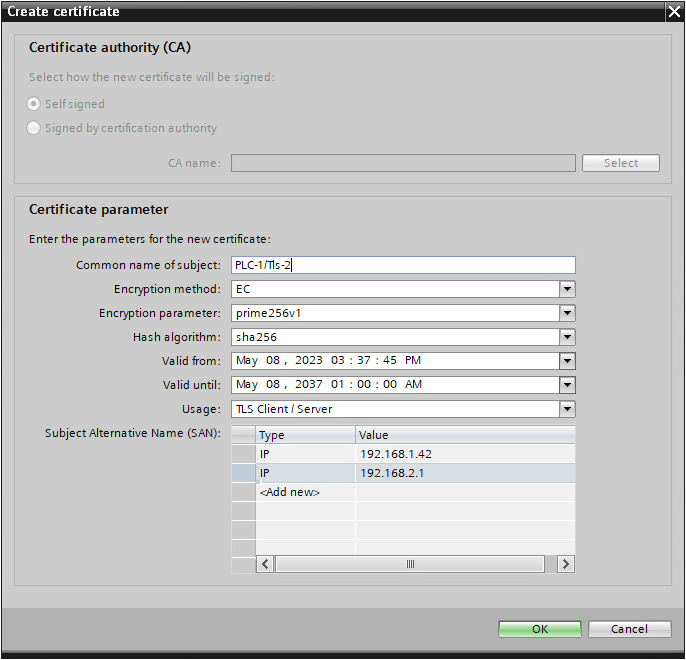This screenshot has height=660, width=686.
Task: Select the Self signed radio button
Action: click(34, 104)
